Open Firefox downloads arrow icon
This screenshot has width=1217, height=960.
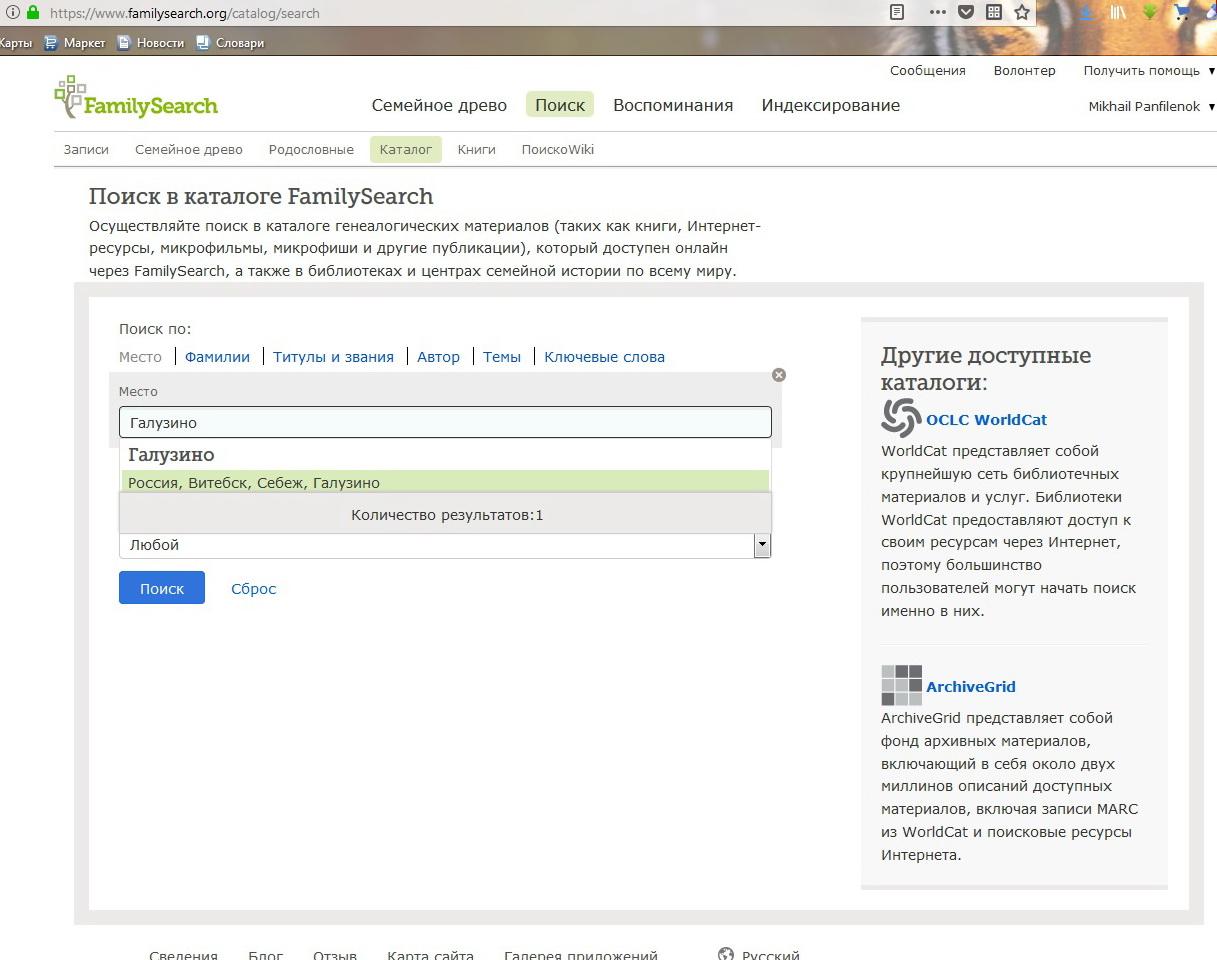pyautogui.click(x=1086, y=13)
